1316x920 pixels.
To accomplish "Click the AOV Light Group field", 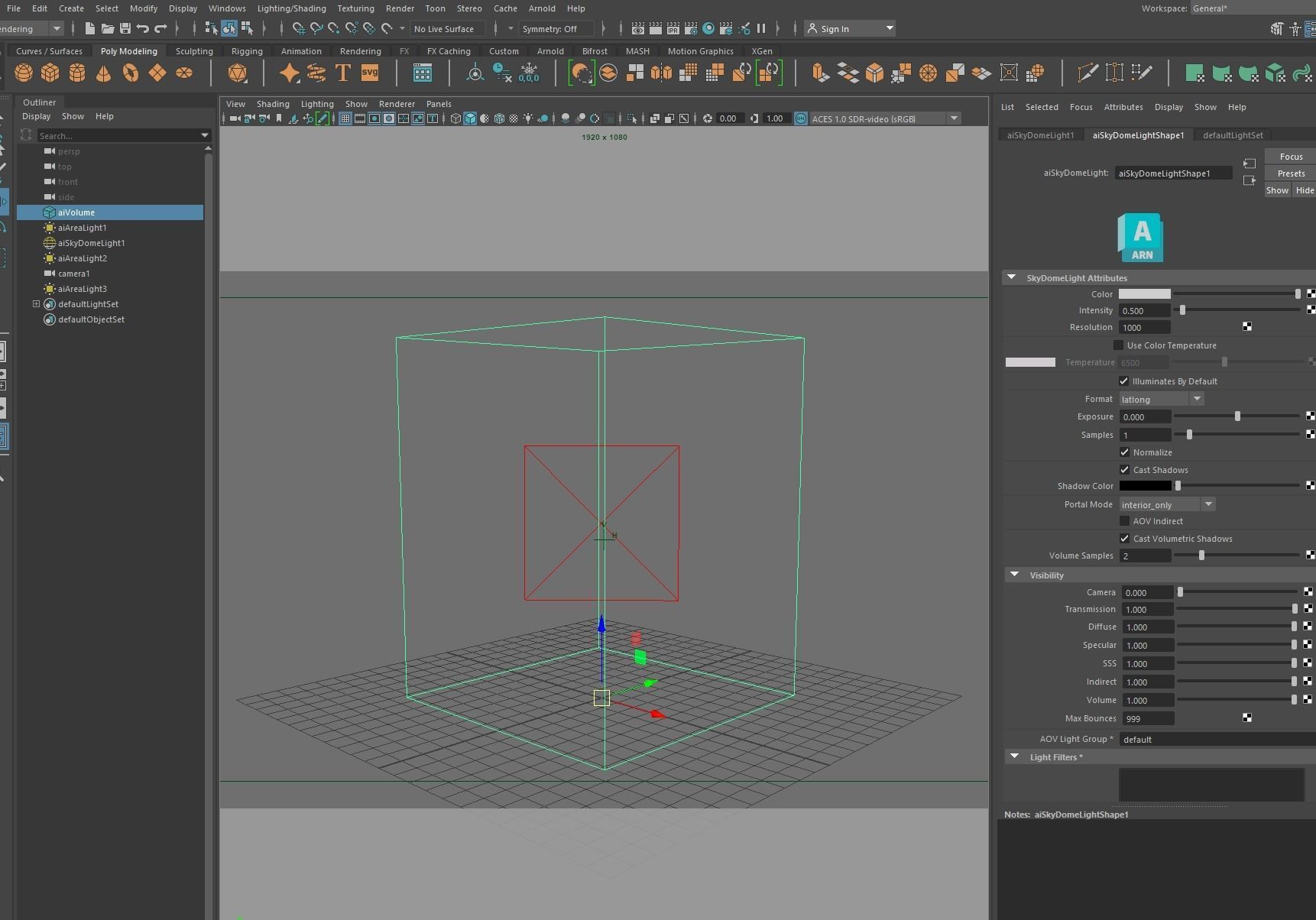I will coord(1217,740).
